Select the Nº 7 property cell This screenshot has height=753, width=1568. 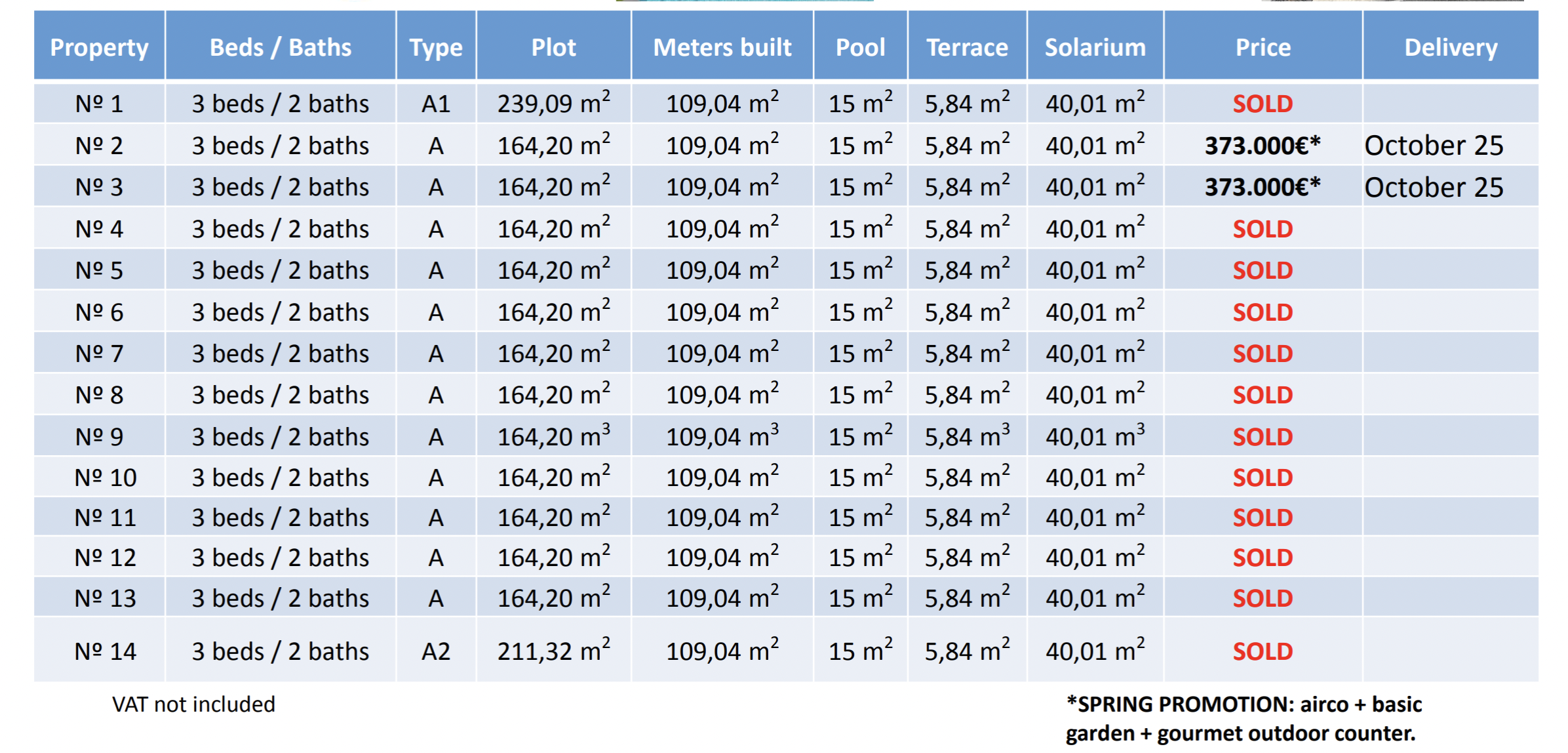pyautogui.click(x=100, y=354)
